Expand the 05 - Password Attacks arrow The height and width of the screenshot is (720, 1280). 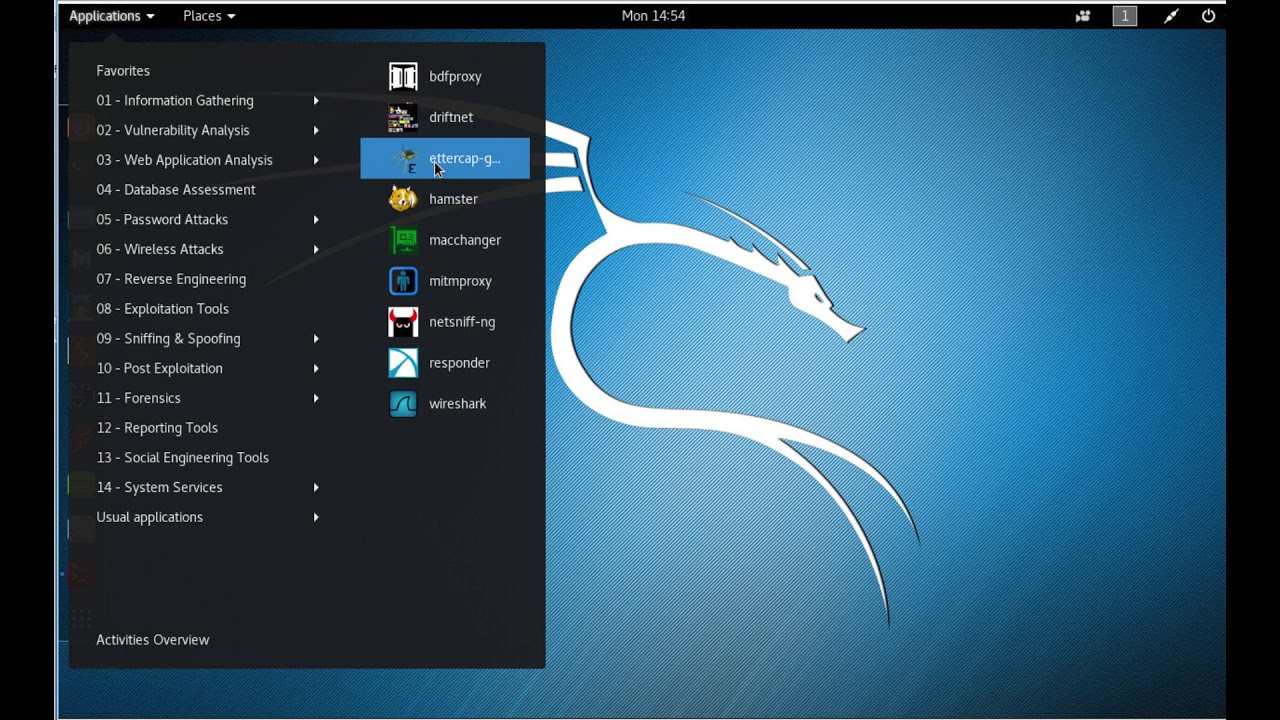316,220
